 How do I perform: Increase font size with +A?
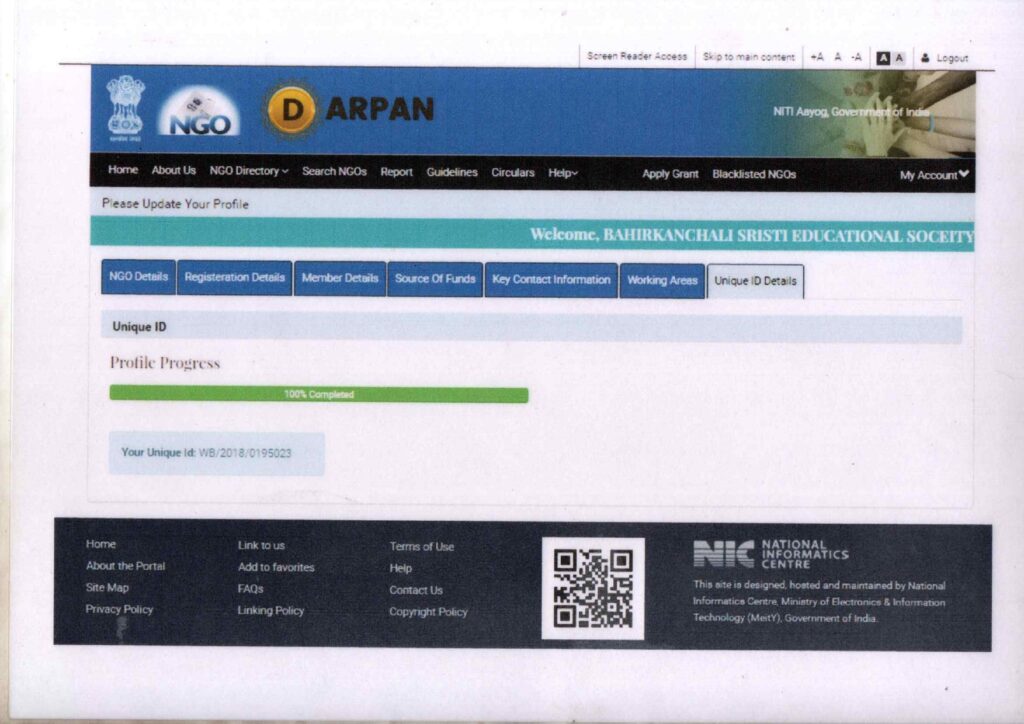pyautogui.click(x=816, y=57)
